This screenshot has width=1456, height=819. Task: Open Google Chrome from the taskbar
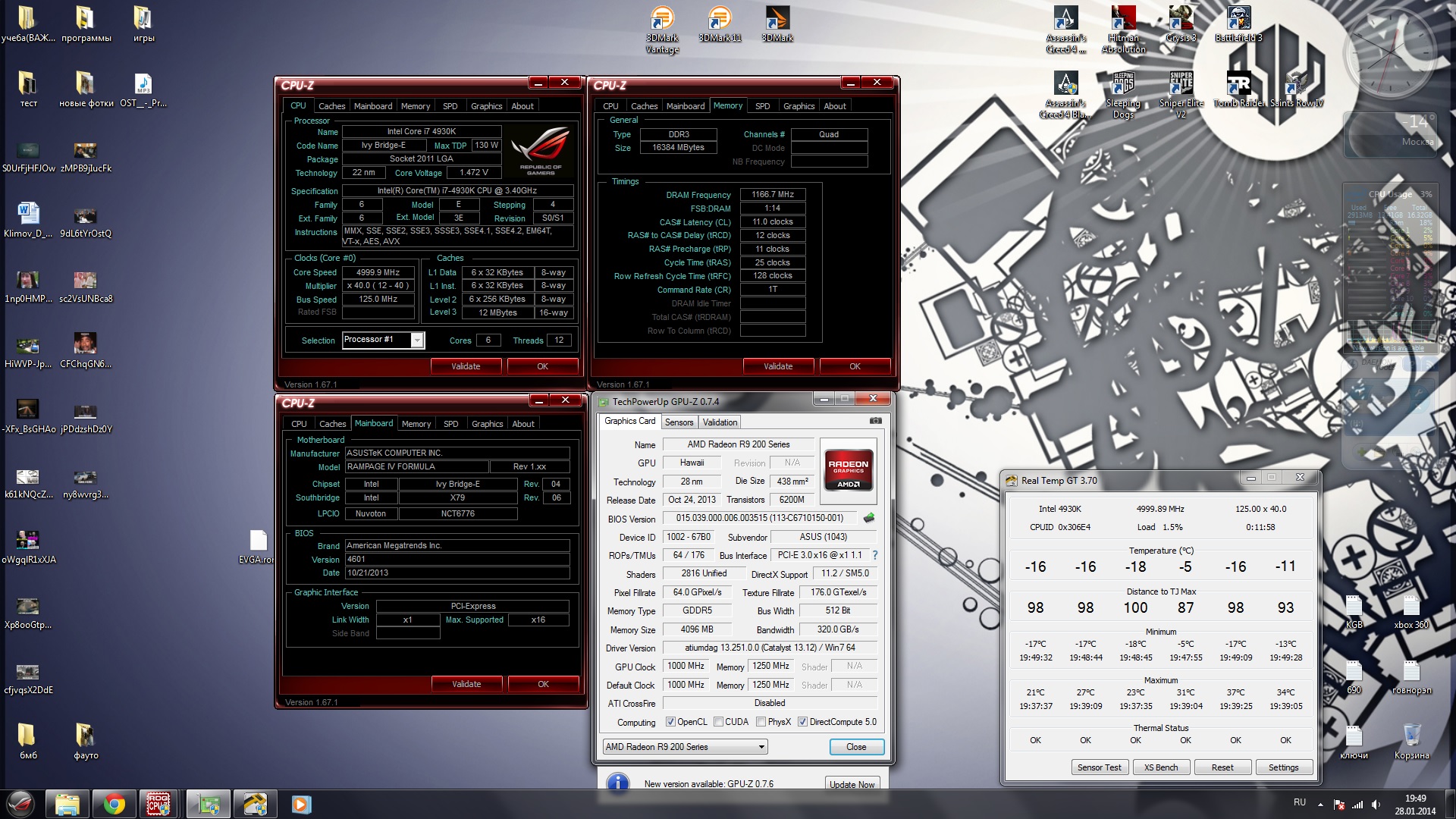[115, 804]
